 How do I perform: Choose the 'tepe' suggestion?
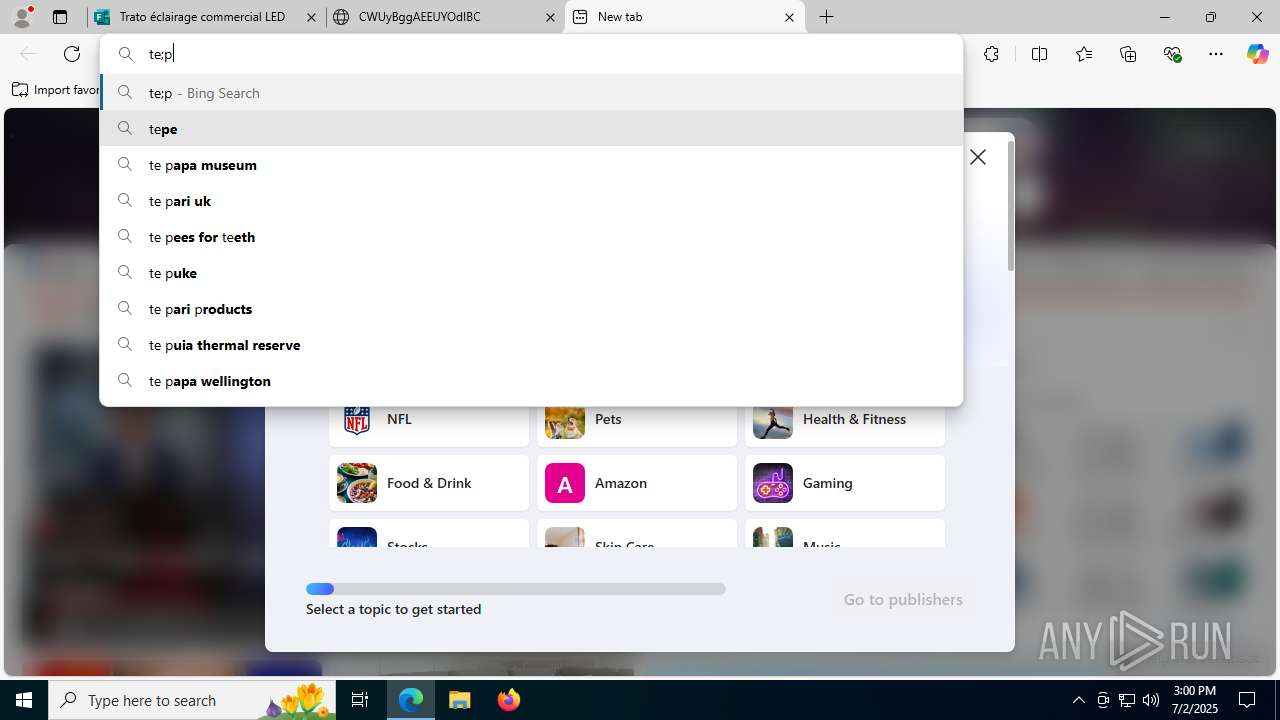click(x=531, y=128)
